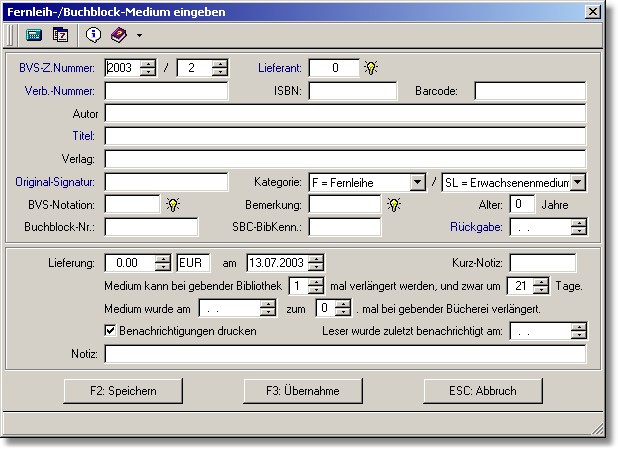Focus the ISBN text field
The image size is (618, 450).
353,91
